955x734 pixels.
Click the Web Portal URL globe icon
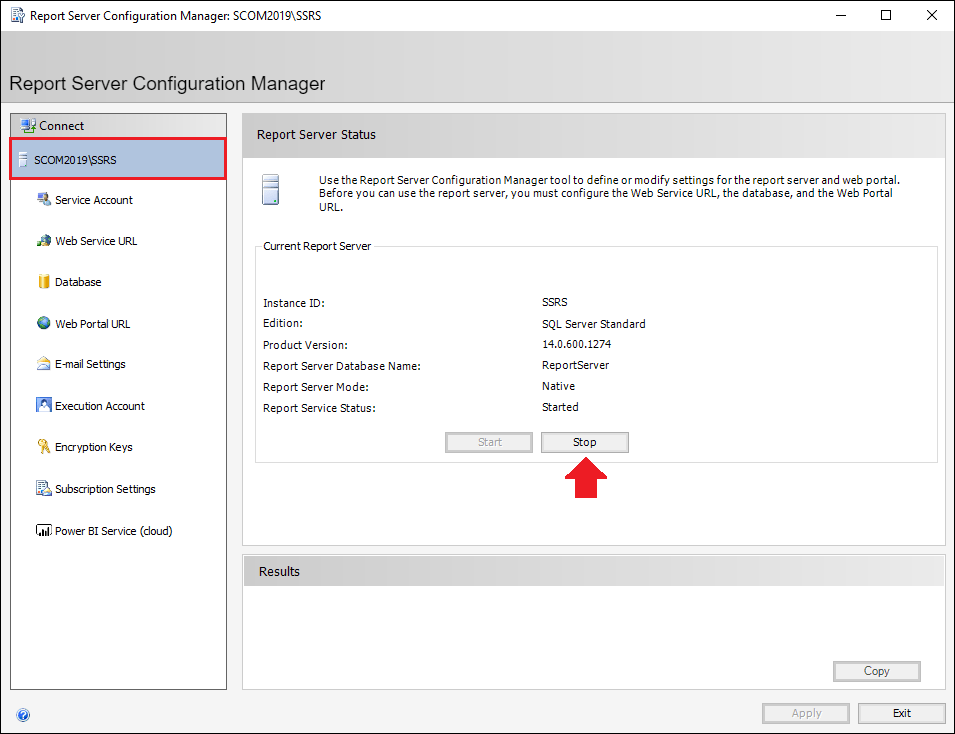coord(44,323)
